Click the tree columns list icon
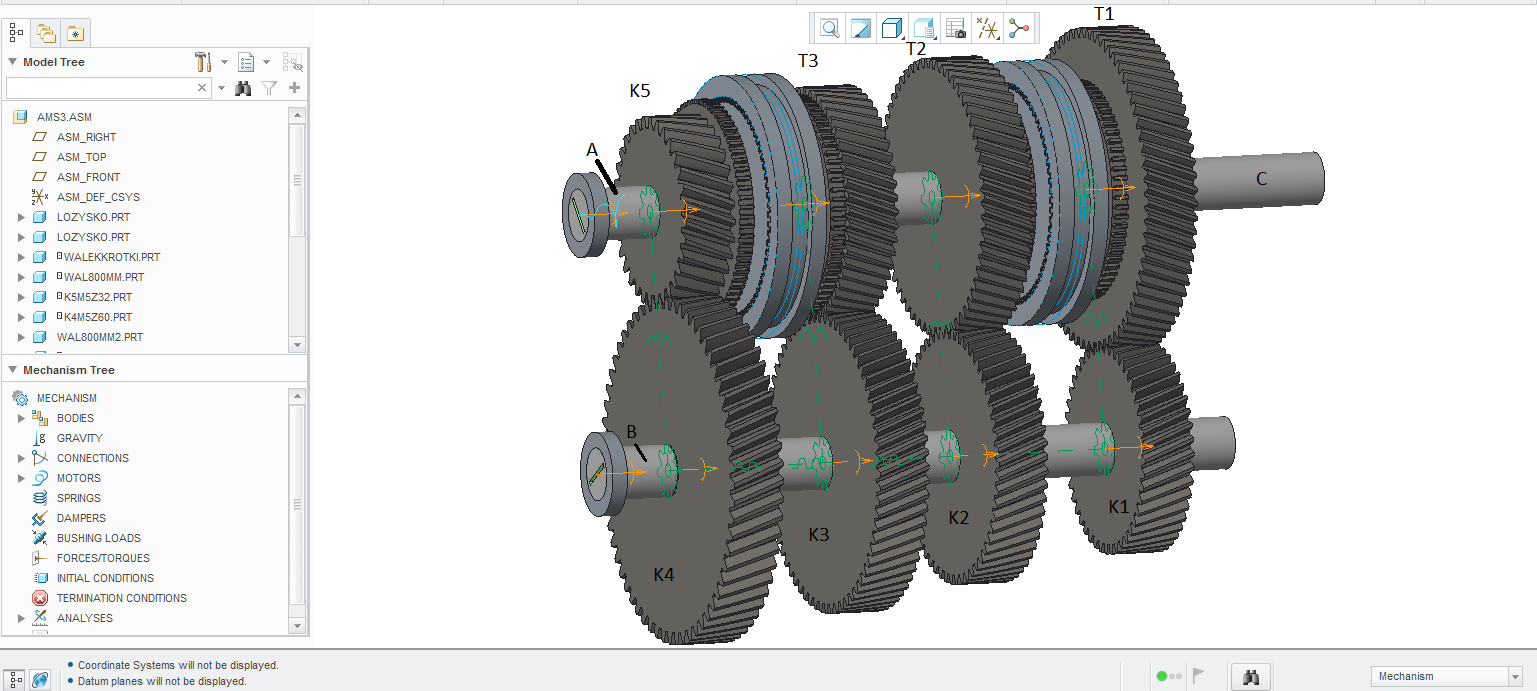Screen dimensions: 1537x691 coord(246,62)
